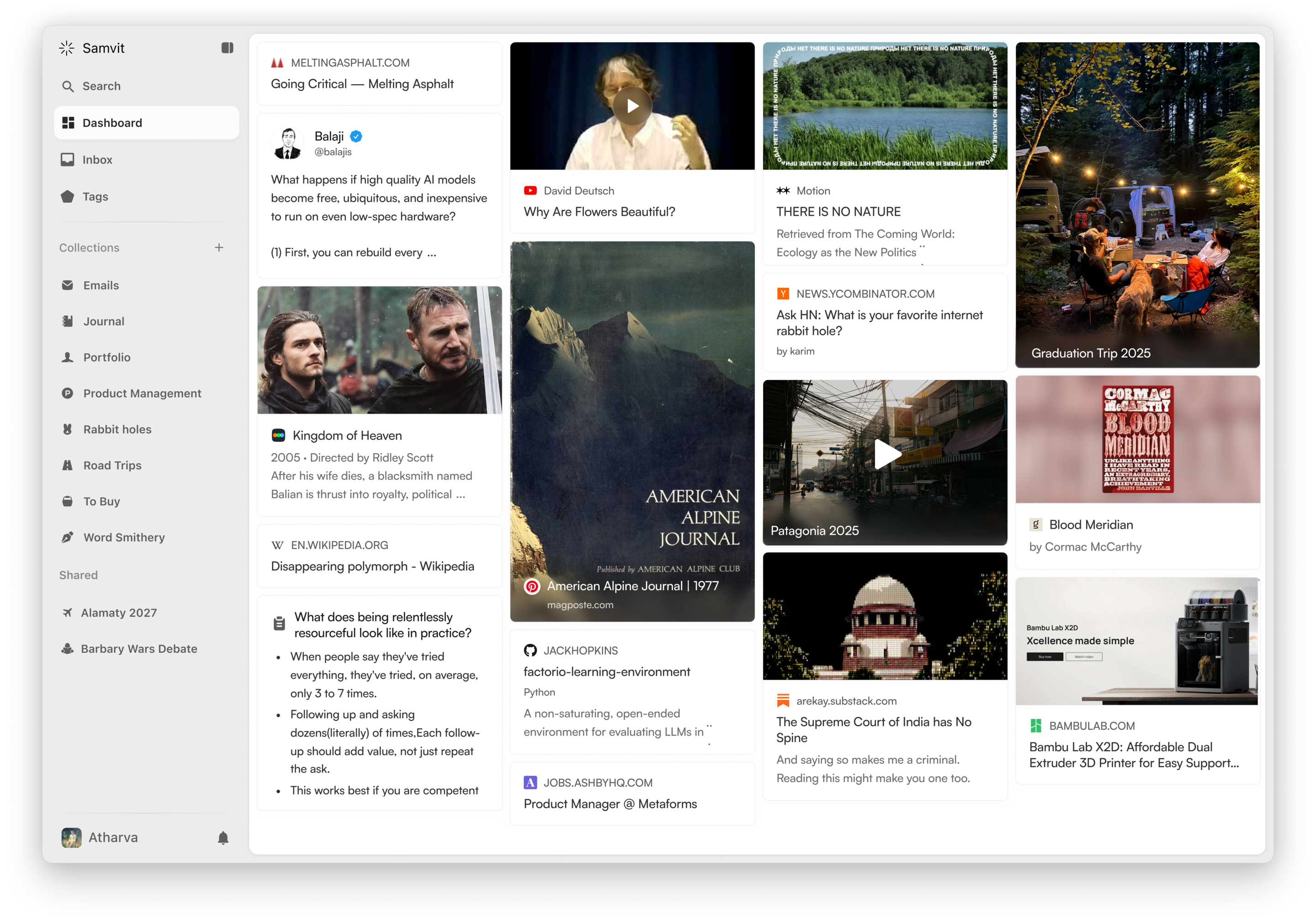This screenshot has height=922, width=1316.
Task: Open THERE IS NO NATURE card title
Action: coord(838,212)
